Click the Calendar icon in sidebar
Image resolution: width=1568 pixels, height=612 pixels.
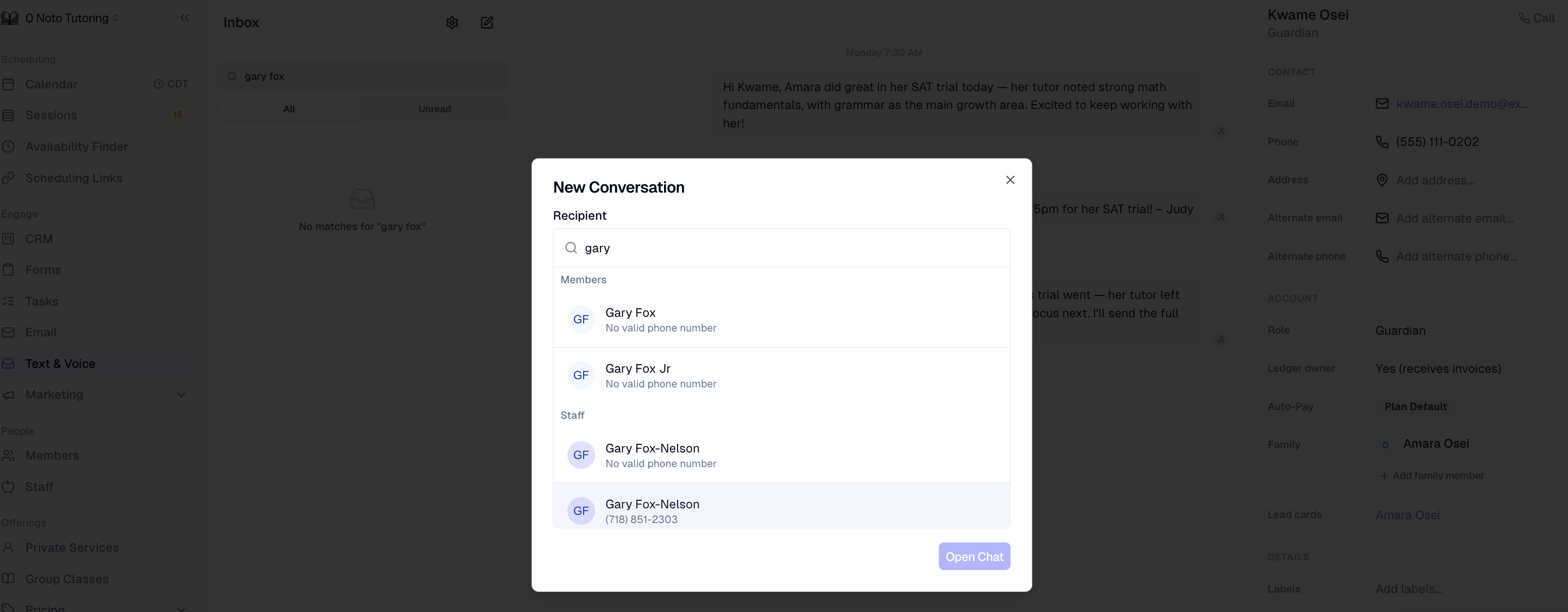click(8, 85)
